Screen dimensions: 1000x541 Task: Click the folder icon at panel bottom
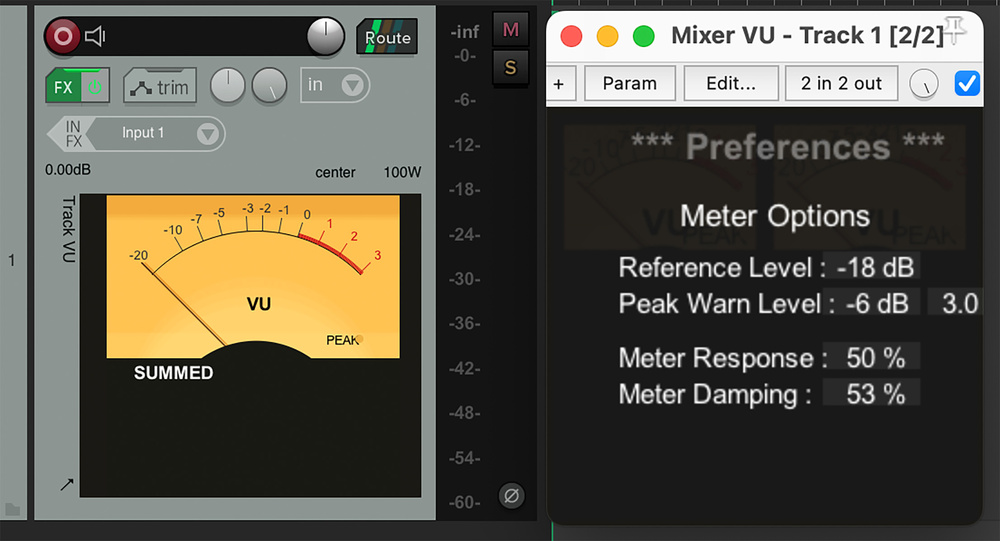(x=12, y=510)
